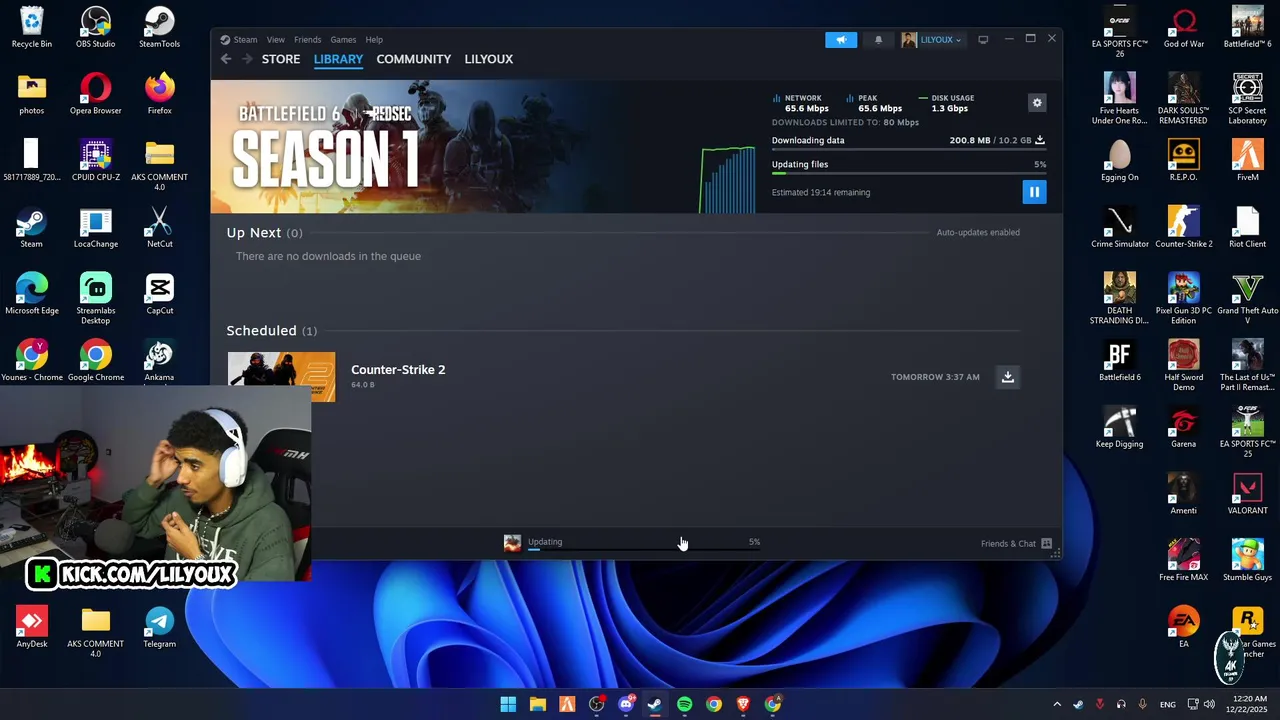This screenshot has height=720, width=1280.
Task: Select the LocaChange desktop icon
Action: pos(96,227)
